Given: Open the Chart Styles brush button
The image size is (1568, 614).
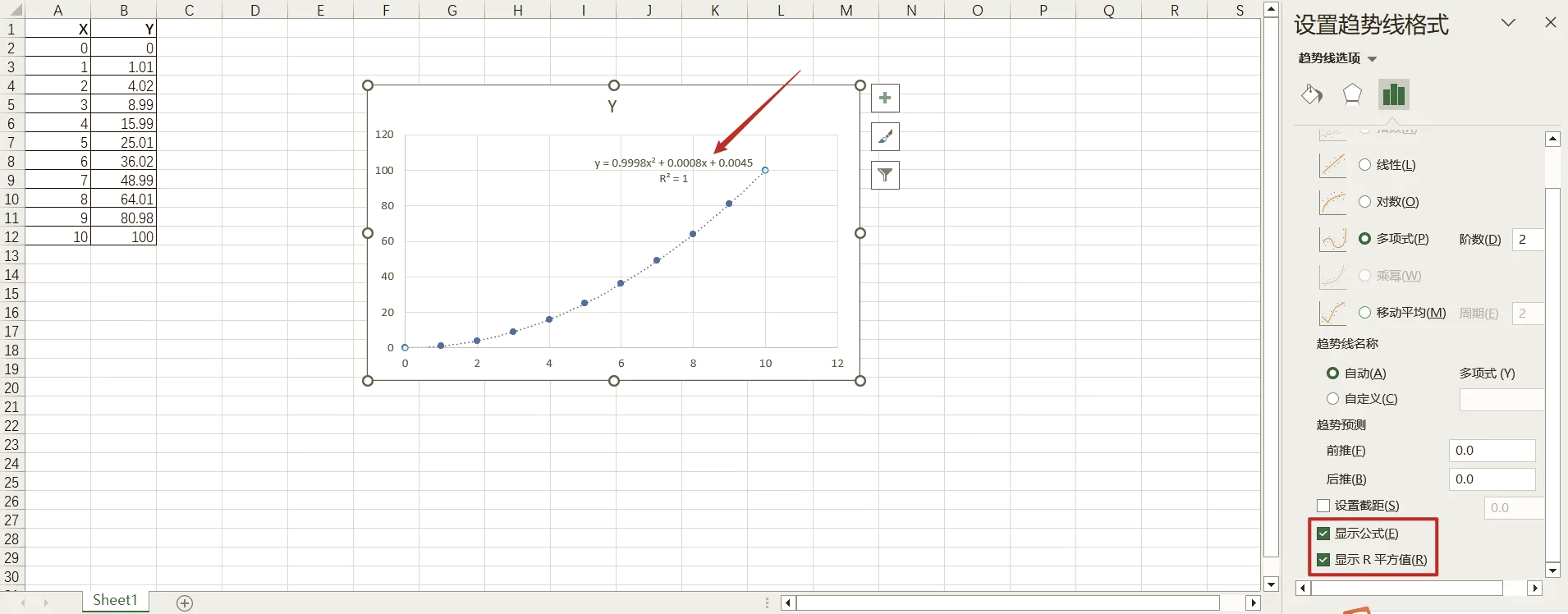Looking at the screenshot, I should point(885,136).
